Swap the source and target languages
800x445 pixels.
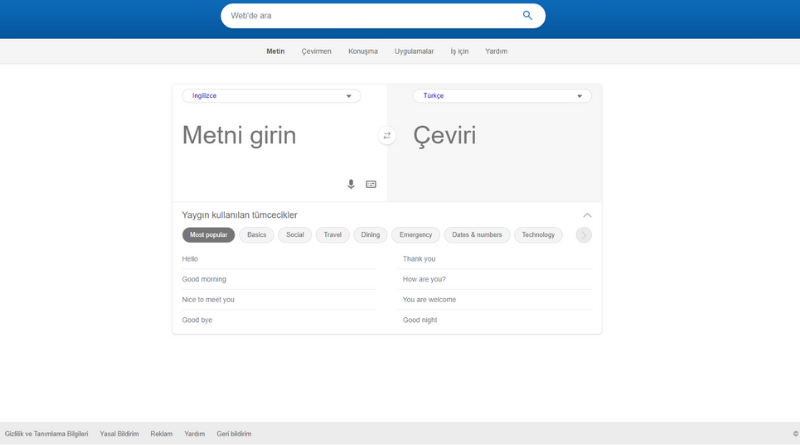coord(387,136)
